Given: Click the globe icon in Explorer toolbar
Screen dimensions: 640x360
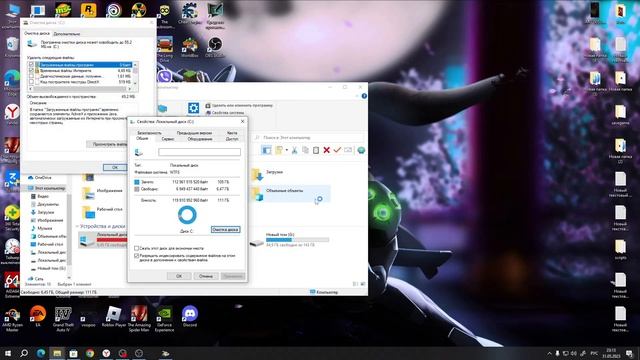Looking at the screenshot, I should click(361, 150).
